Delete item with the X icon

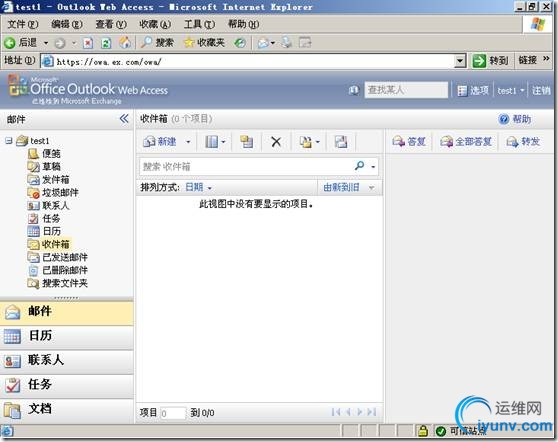pyautogui.click(x=276, y=142)
